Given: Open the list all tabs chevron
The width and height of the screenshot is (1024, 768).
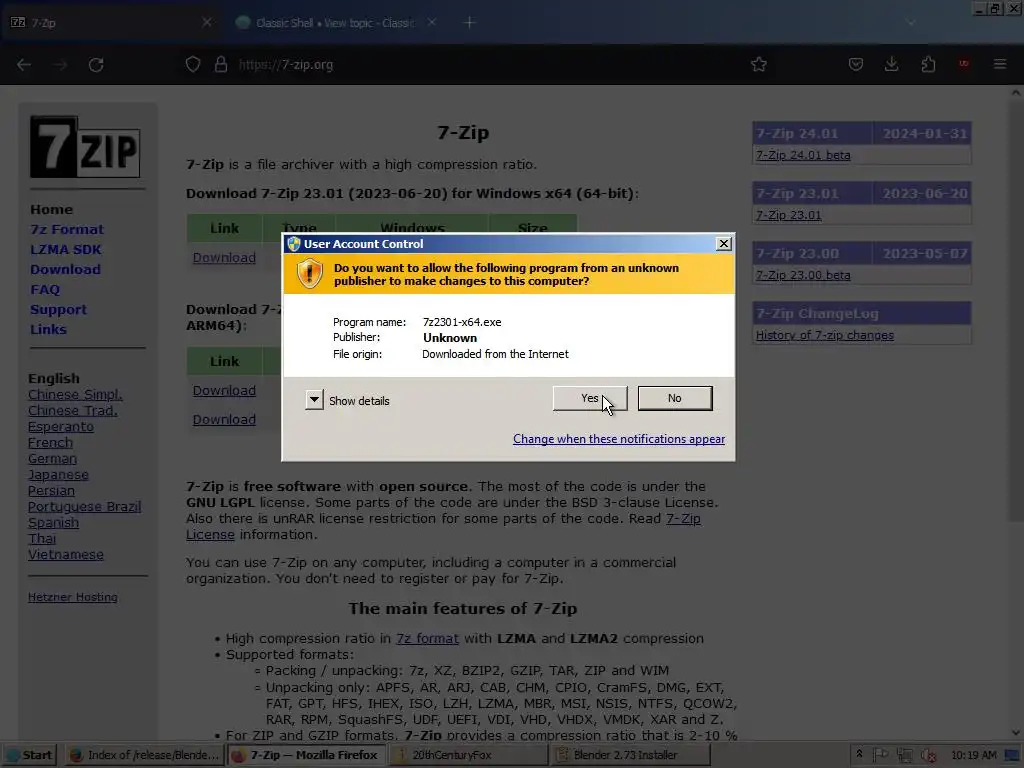Looking at the screenshot, I should tap(911, 23).
